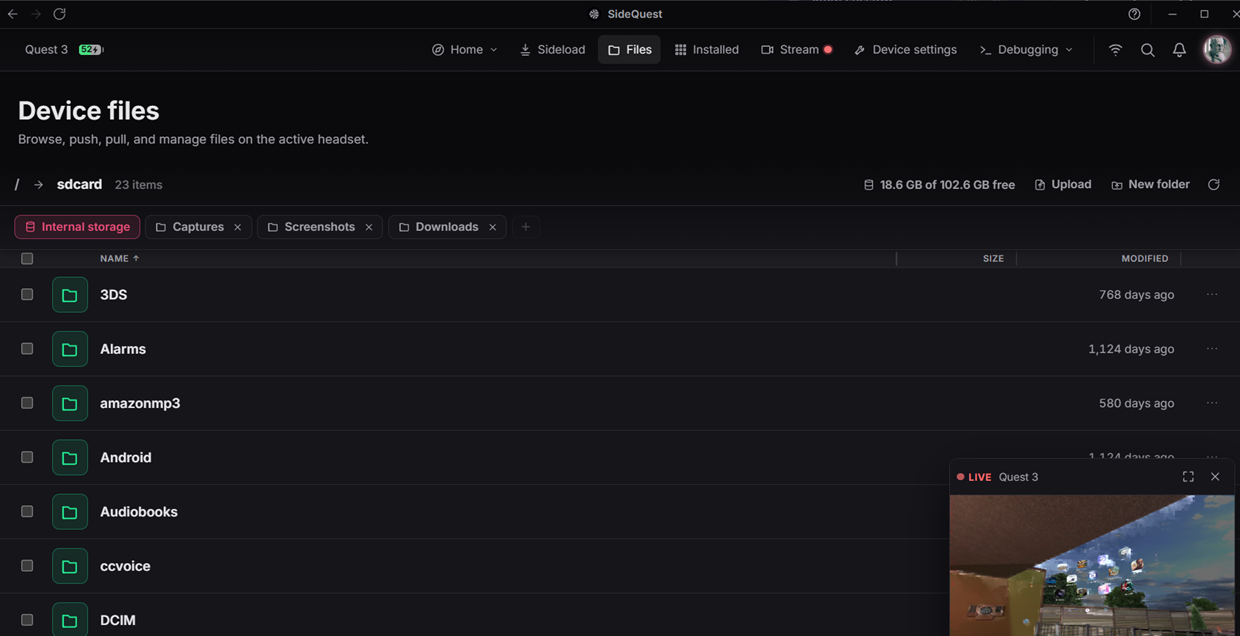Open the Audiobooks folder icon

tap(70, 512)
